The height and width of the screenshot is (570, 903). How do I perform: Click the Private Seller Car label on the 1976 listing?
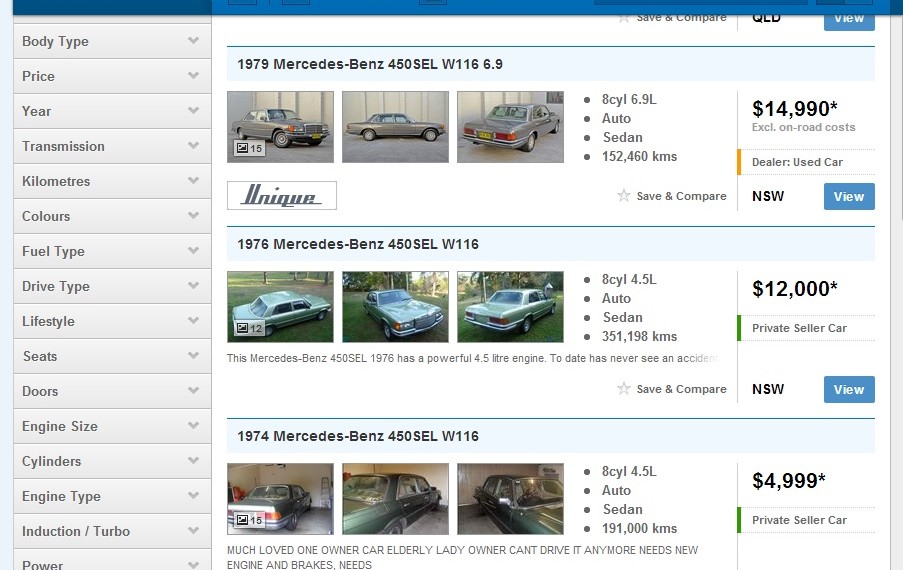(x=799, y=328)
